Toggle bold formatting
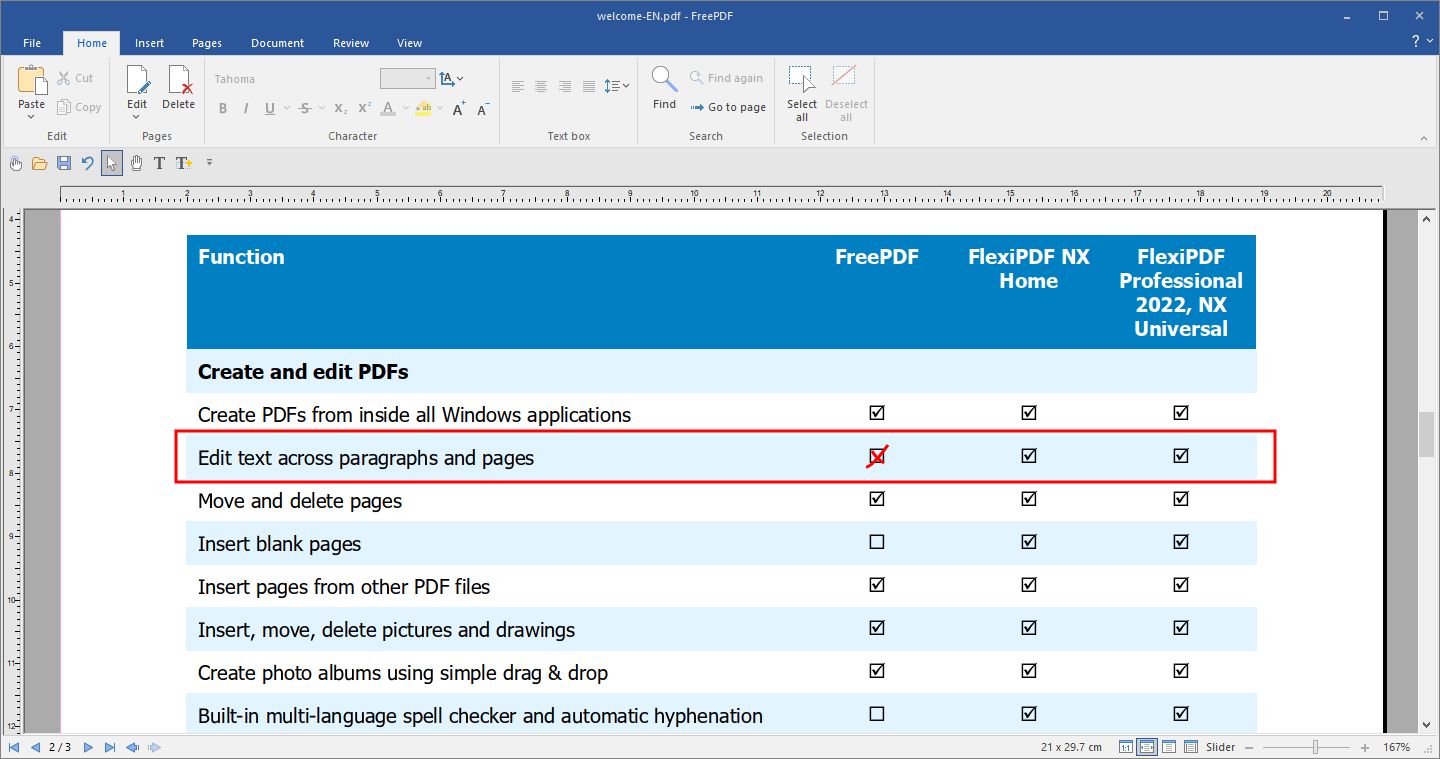Image resolution: width=1440 pixels, height=759 pixels. point(222,108)
